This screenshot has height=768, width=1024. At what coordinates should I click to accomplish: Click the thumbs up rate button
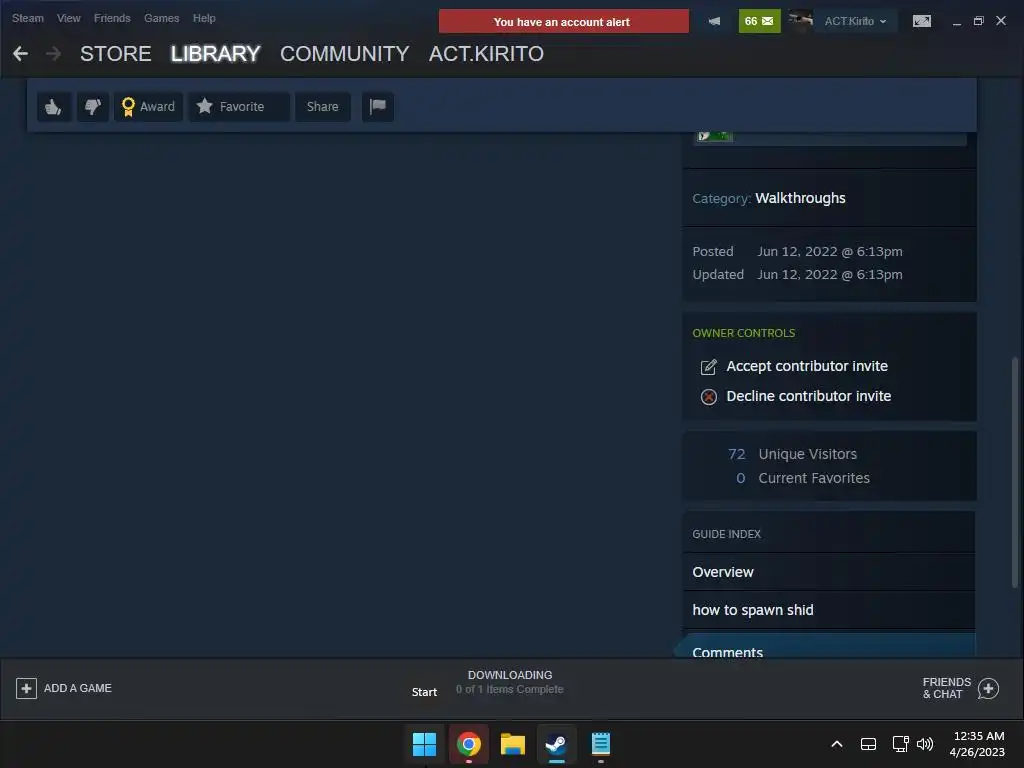point(54,106)
